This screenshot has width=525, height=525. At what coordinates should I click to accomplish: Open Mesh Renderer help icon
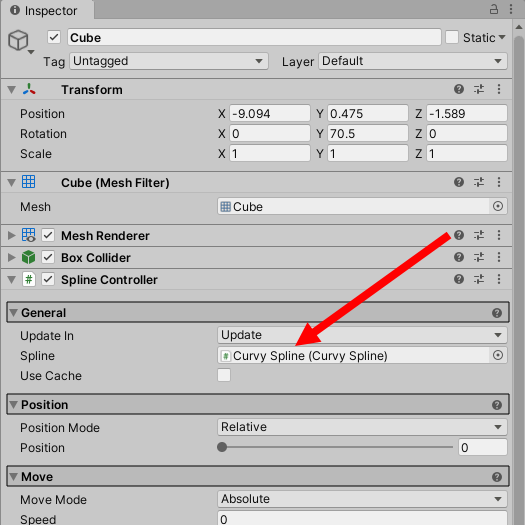[459, 235]
